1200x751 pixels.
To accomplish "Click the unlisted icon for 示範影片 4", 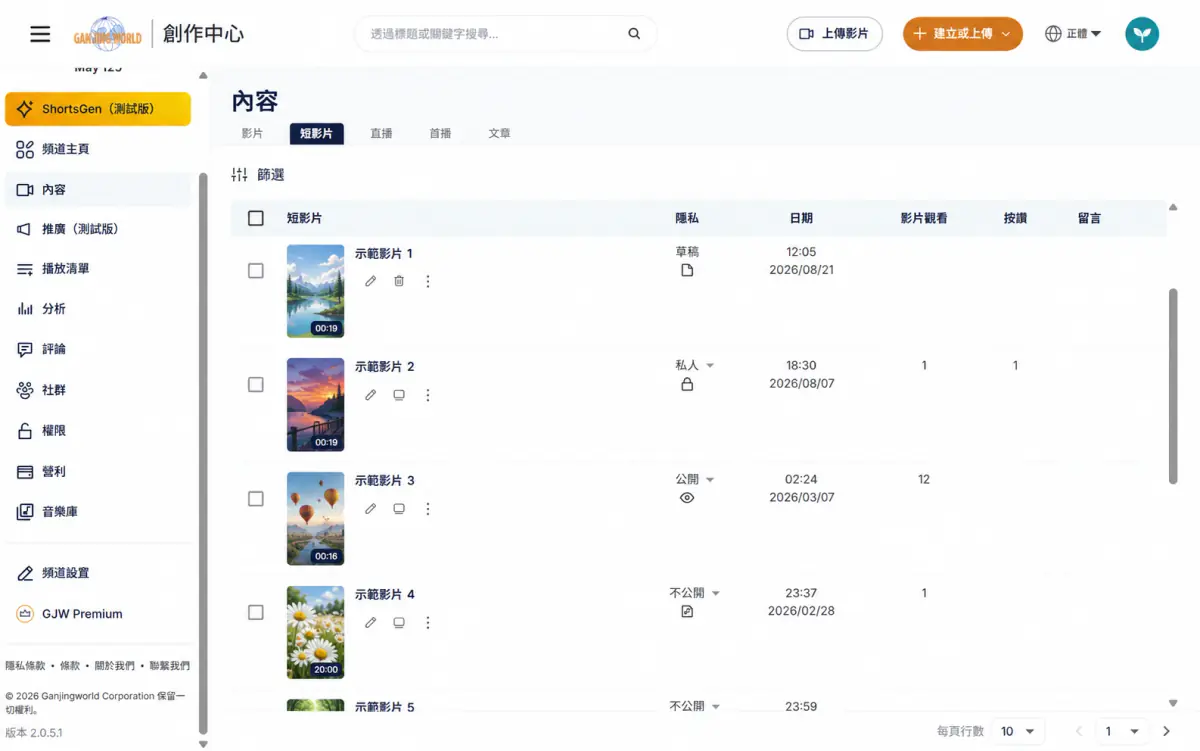I will click(687, 611).
